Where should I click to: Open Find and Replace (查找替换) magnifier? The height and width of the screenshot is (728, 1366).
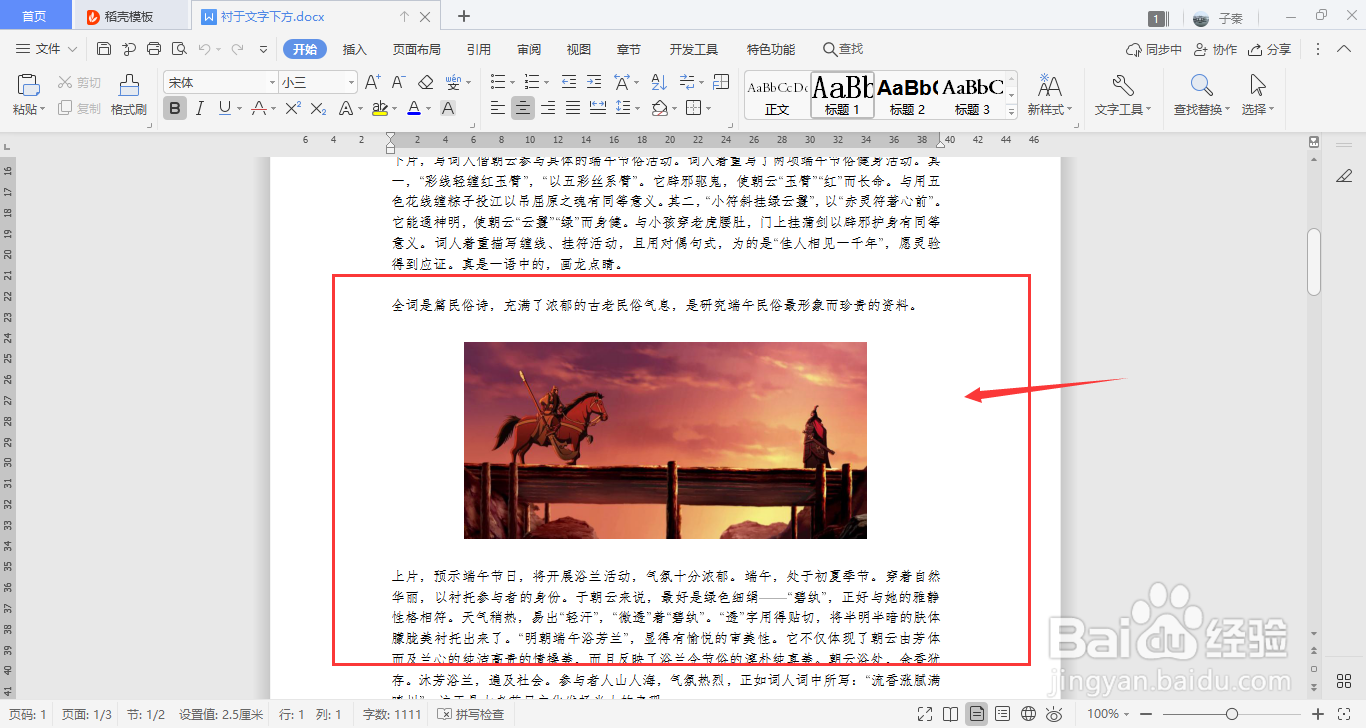click(x=1201, y=85)
